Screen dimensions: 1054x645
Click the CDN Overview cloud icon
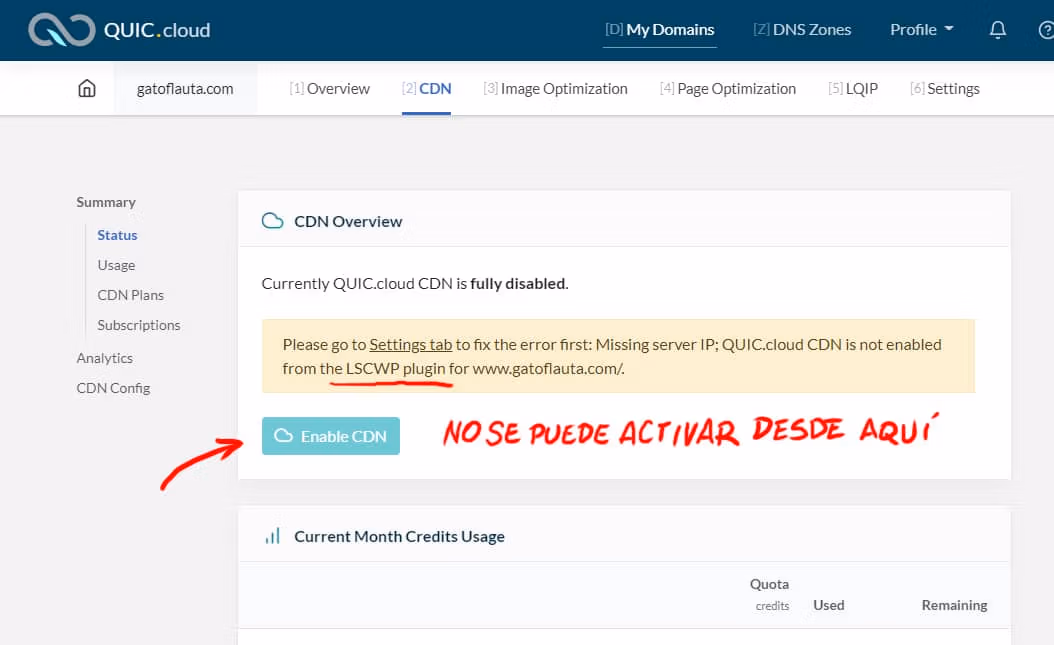click(x=272, y=221)
